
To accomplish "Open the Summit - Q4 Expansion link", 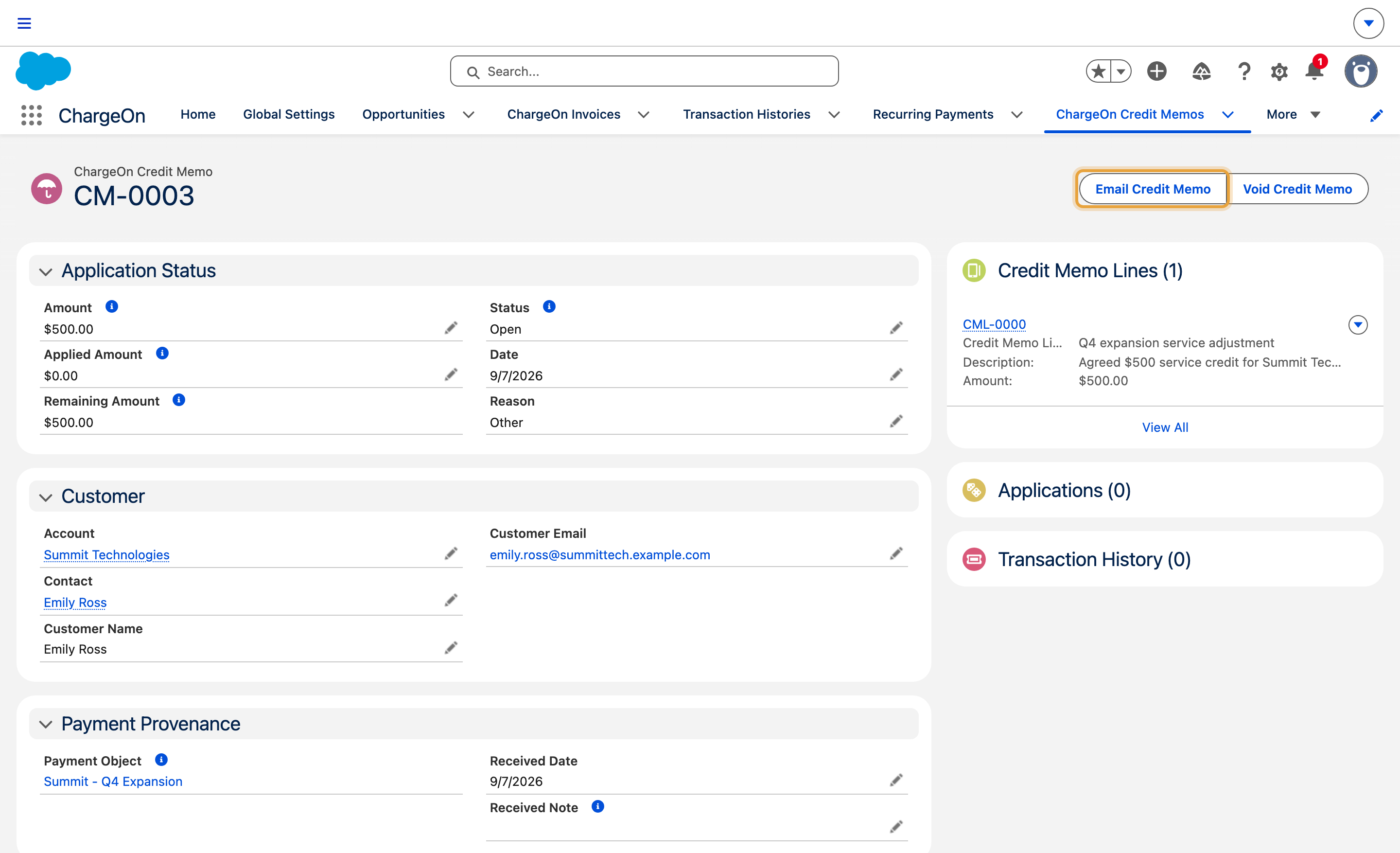I will tap(113, 781).
